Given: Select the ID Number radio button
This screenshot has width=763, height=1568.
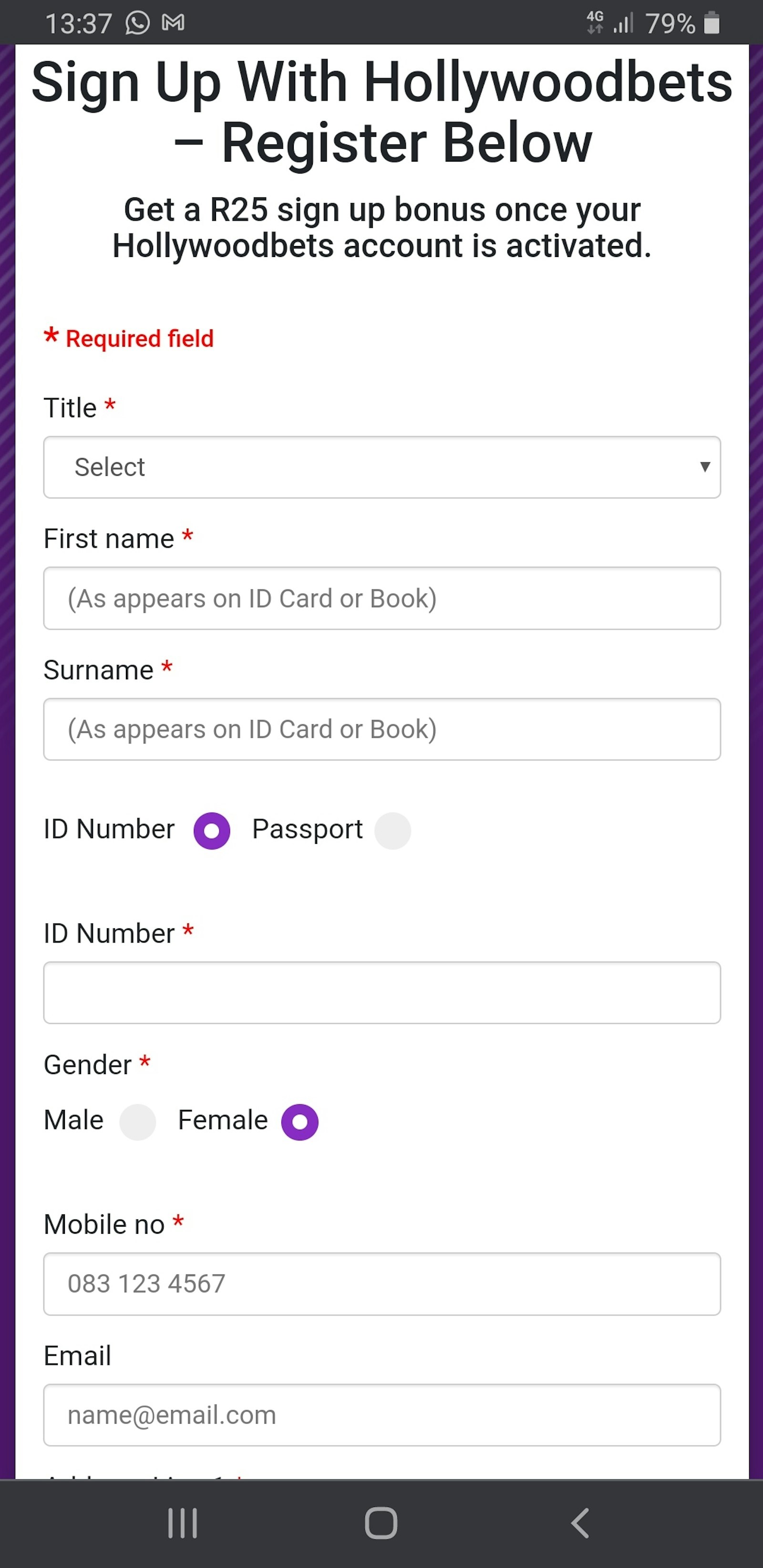Looking at the screenshot, I should 211,830.
